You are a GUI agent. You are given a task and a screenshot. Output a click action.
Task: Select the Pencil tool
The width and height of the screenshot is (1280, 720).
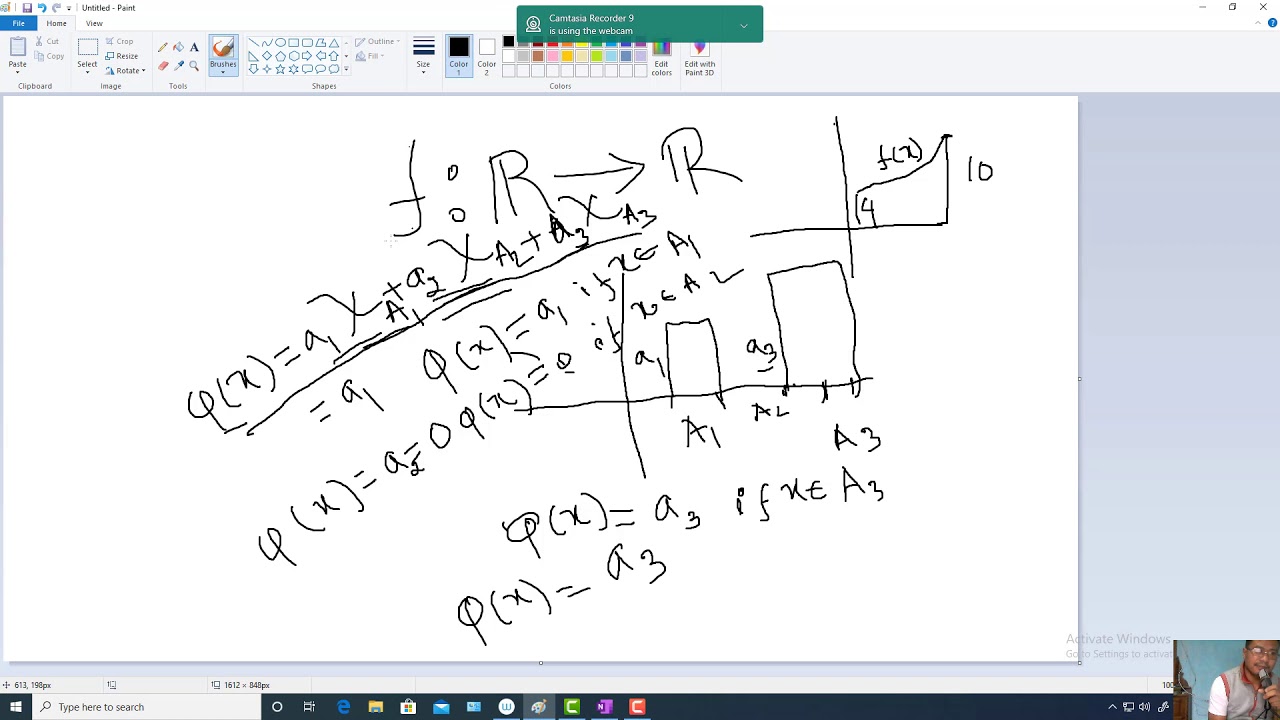[x=162, y=47]
